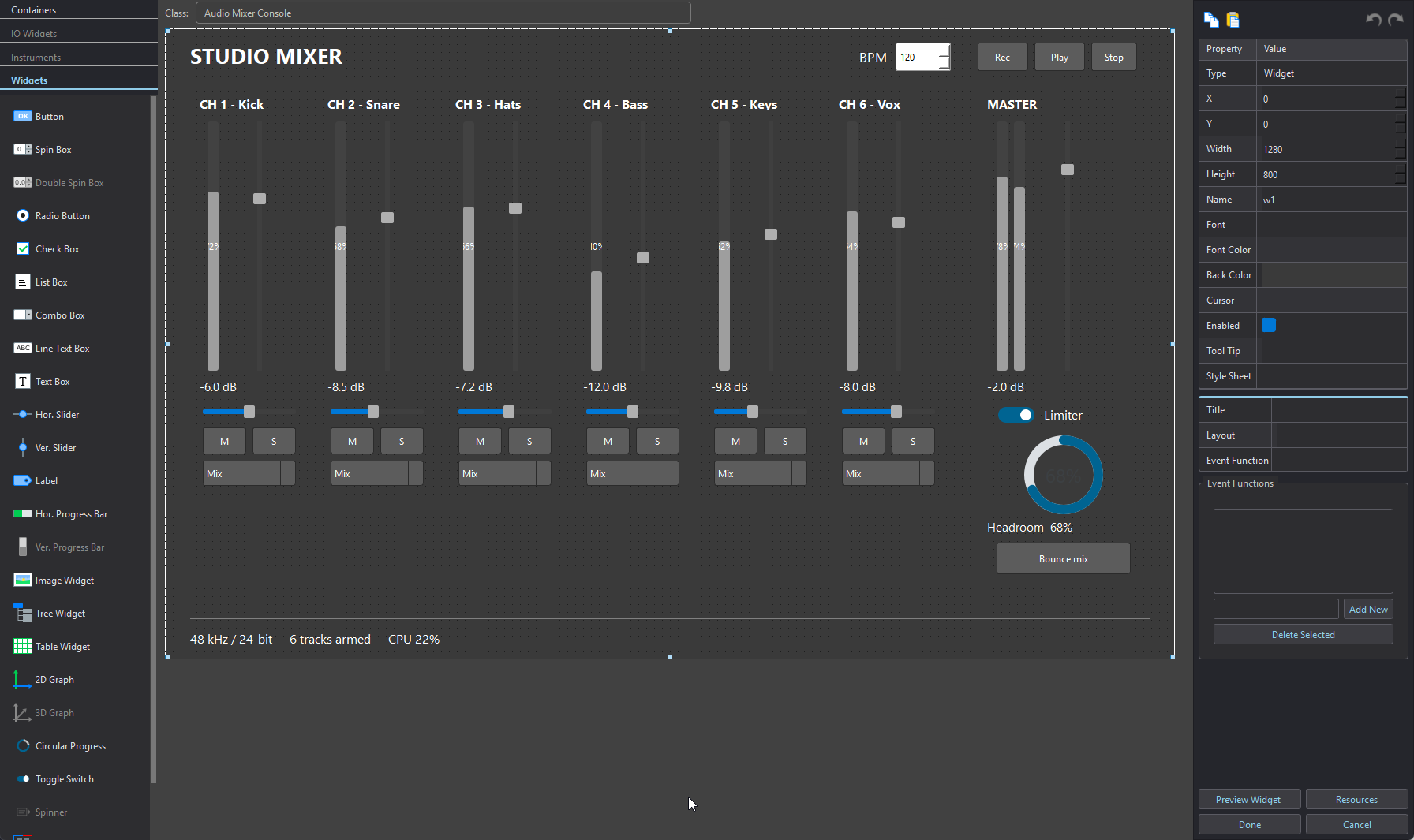Click the BPM spin box stepper arrows
The height and width of the screenshot is (840, 1414).
(945, 57)
